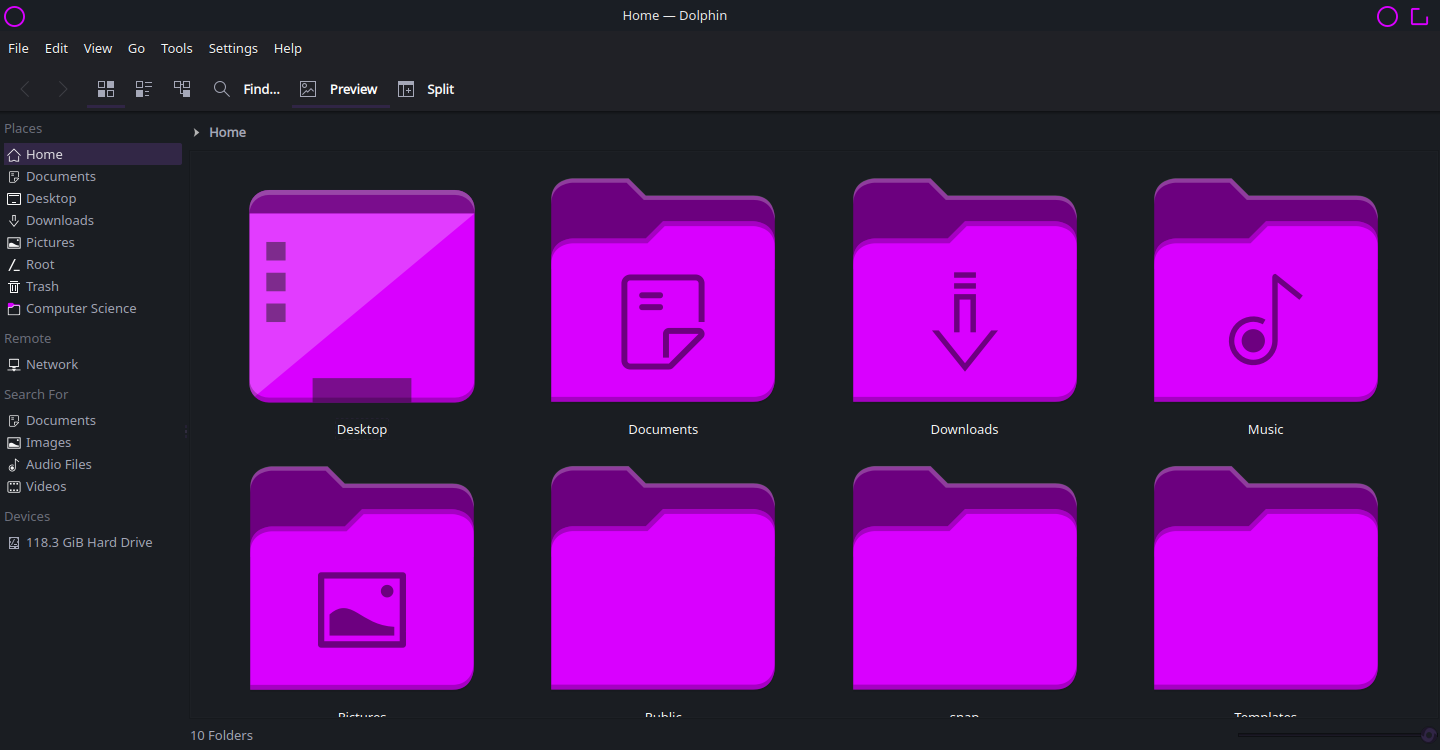Switch to Compact view mode

(x=144, y=89)
